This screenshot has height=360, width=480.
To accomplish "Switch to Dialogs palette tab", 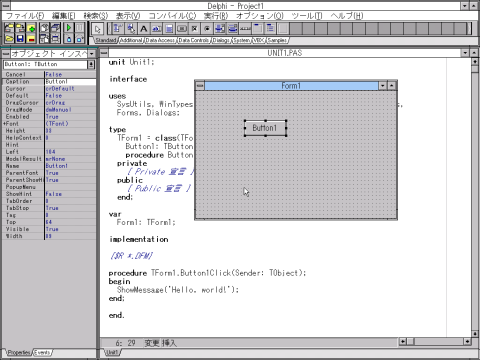I will coord(221,40).
